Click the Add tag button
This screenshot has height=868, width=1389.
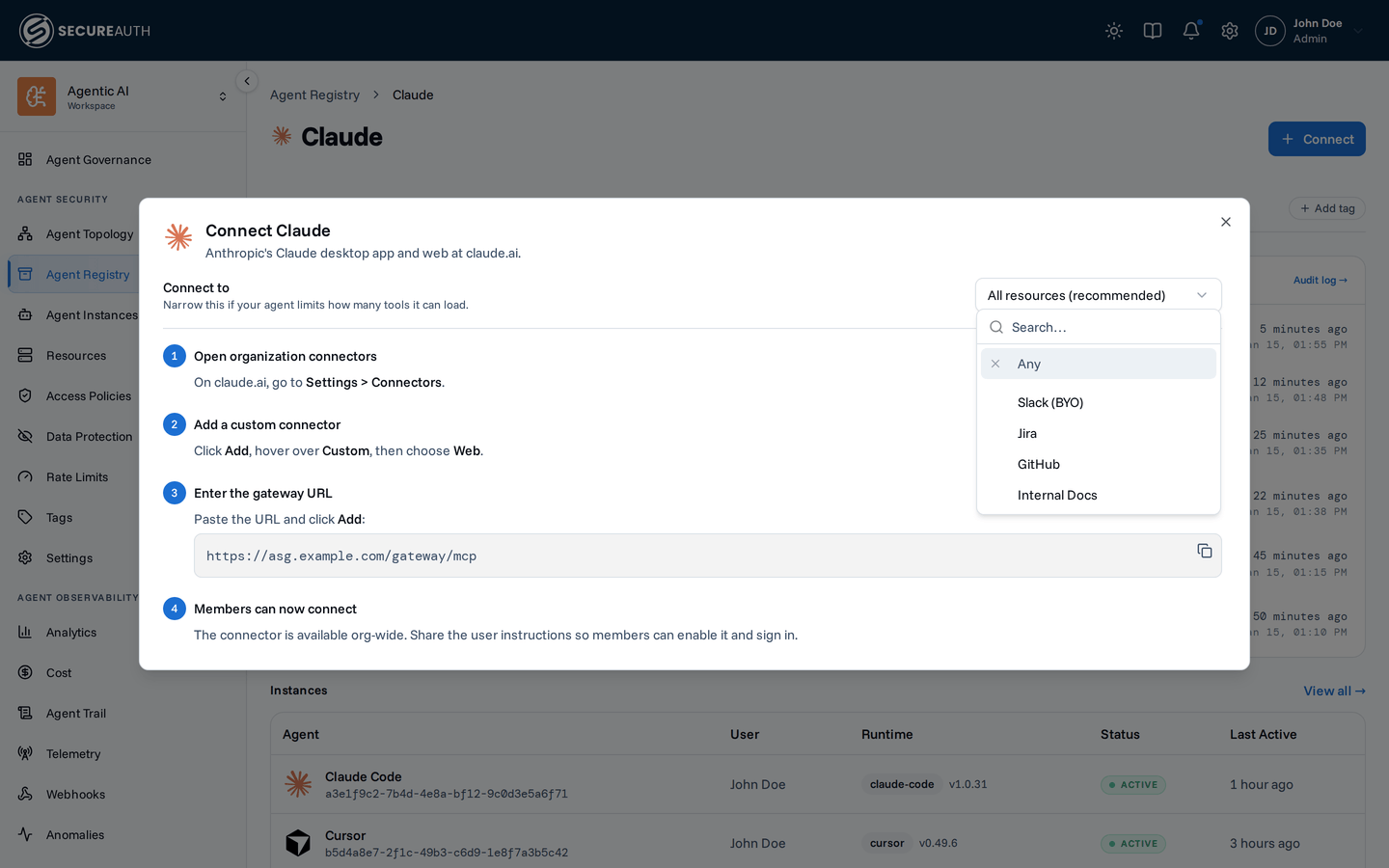pyautogui.click(x=1327, y=208)
